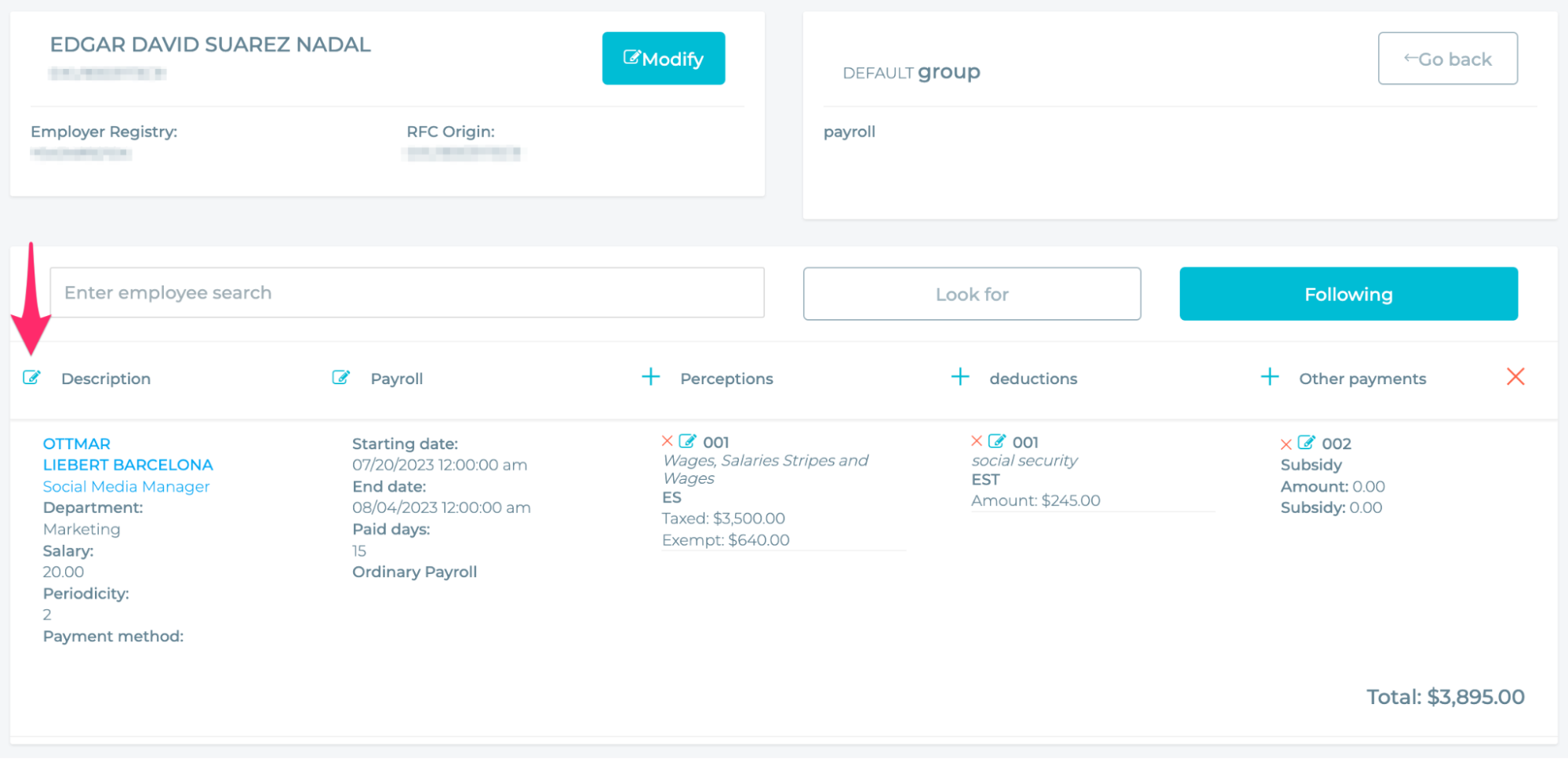The width and height of the screenshot is (1568, 759).
Task: Edit perception 001 Wages entry
Action: click(x=687, y=441)
